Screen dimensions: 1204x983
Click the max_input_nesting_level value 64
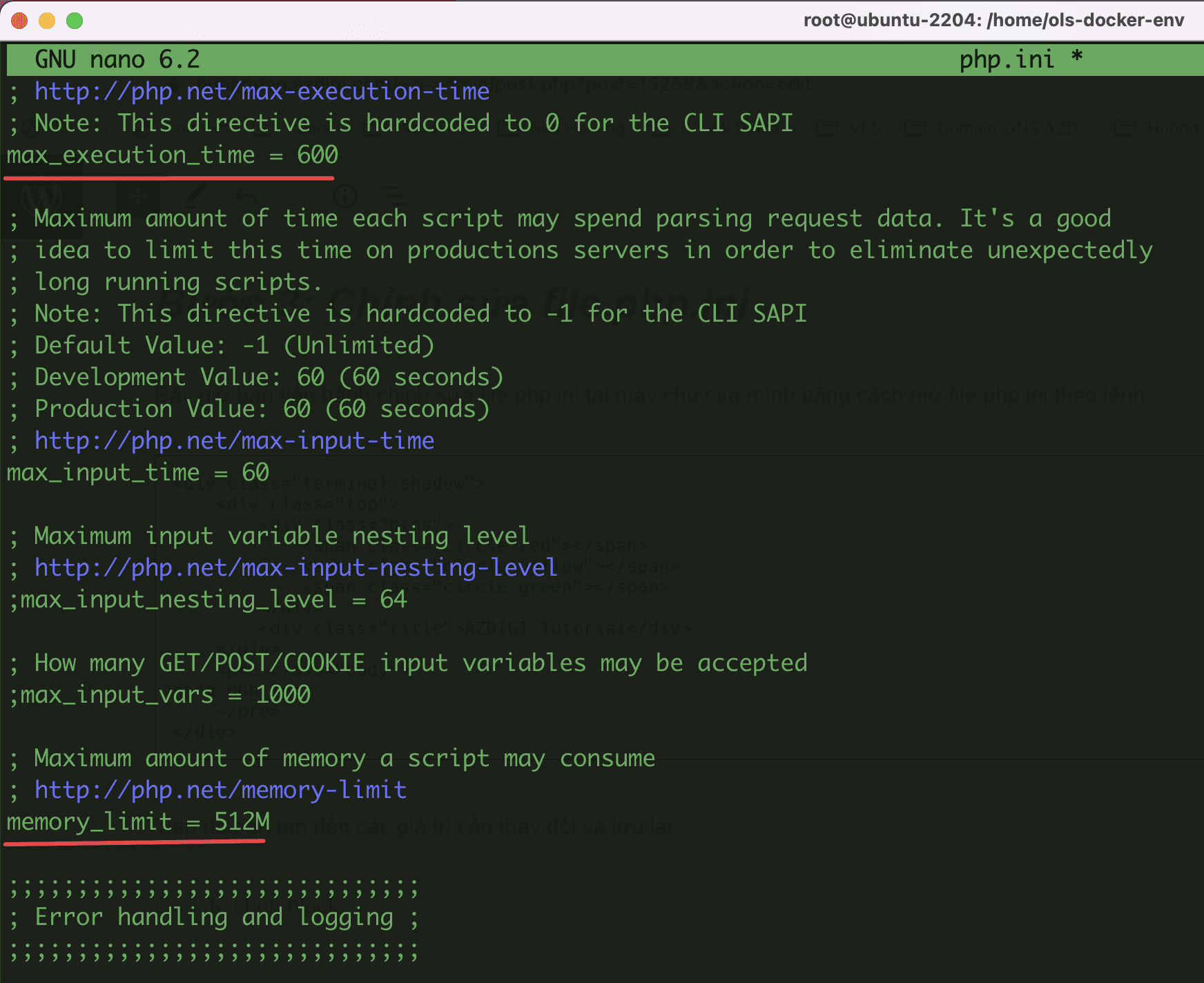coord(394,599)
